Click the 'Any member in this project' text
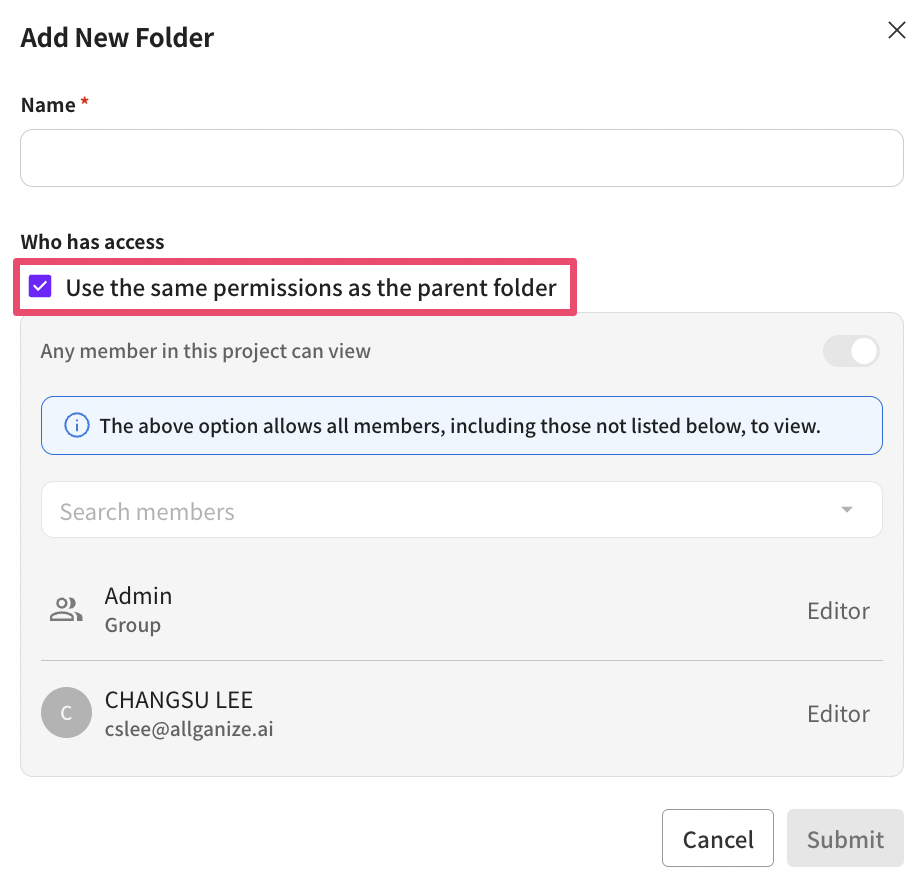The height and width of the screenshot is (874, 914). (206, 352)
